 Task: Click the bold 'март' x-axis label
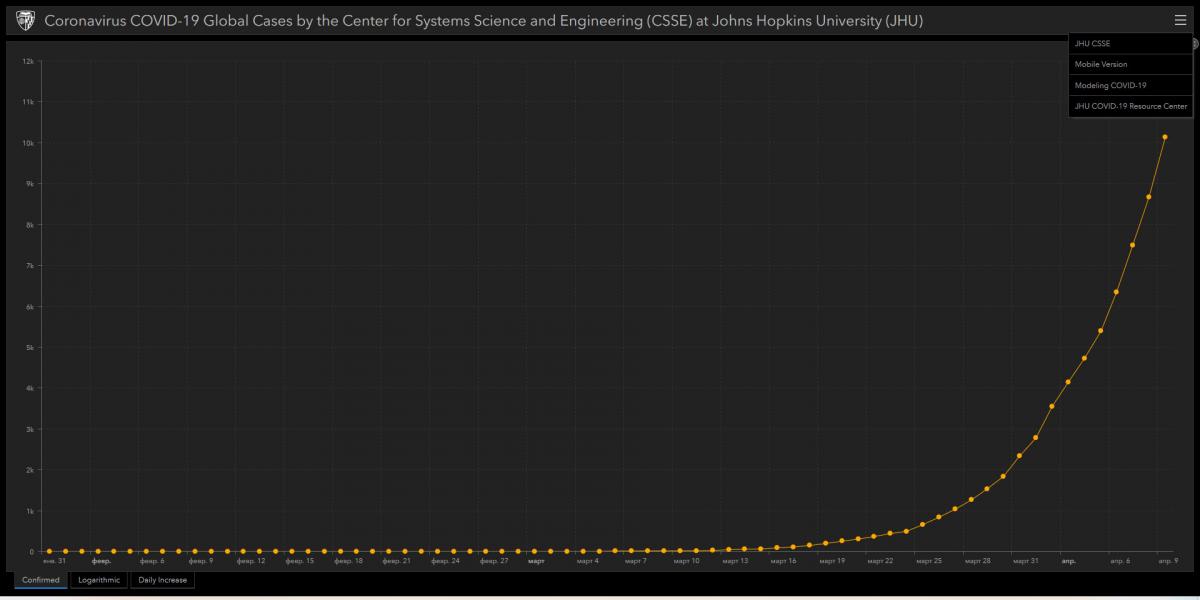tap(536, 561)
